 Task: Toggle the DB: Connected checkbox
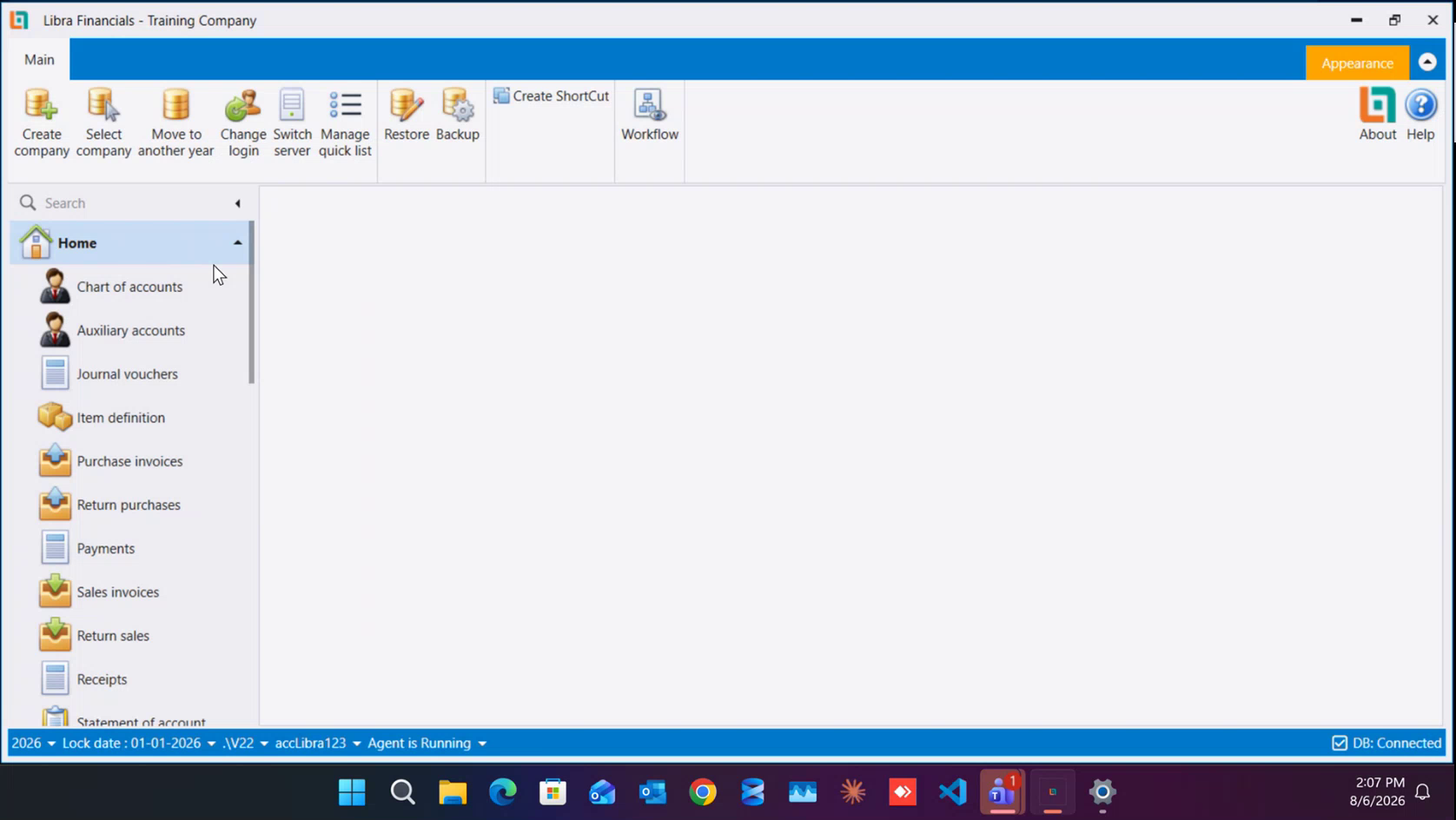(1340, 744)
